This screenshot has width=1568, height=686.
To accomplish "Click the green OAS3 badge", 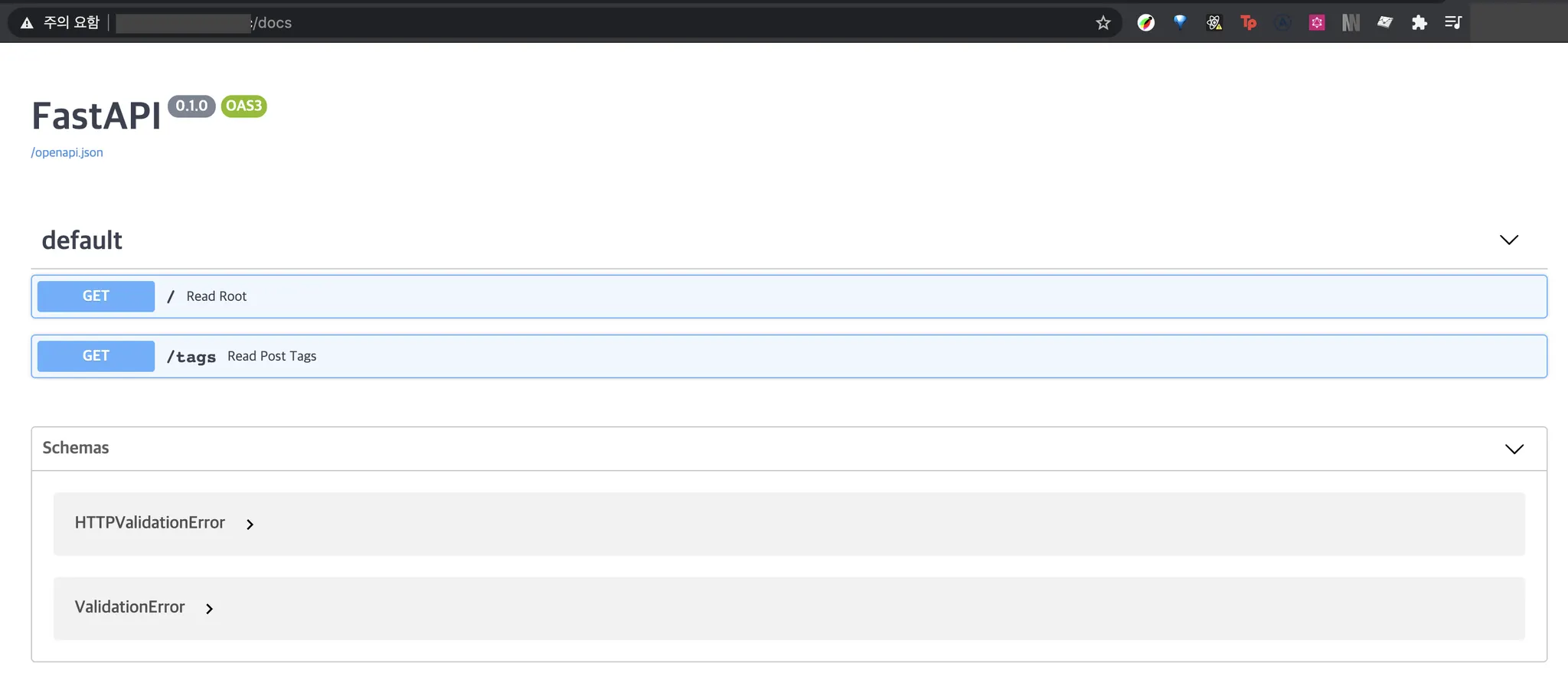I will (243, 106).
